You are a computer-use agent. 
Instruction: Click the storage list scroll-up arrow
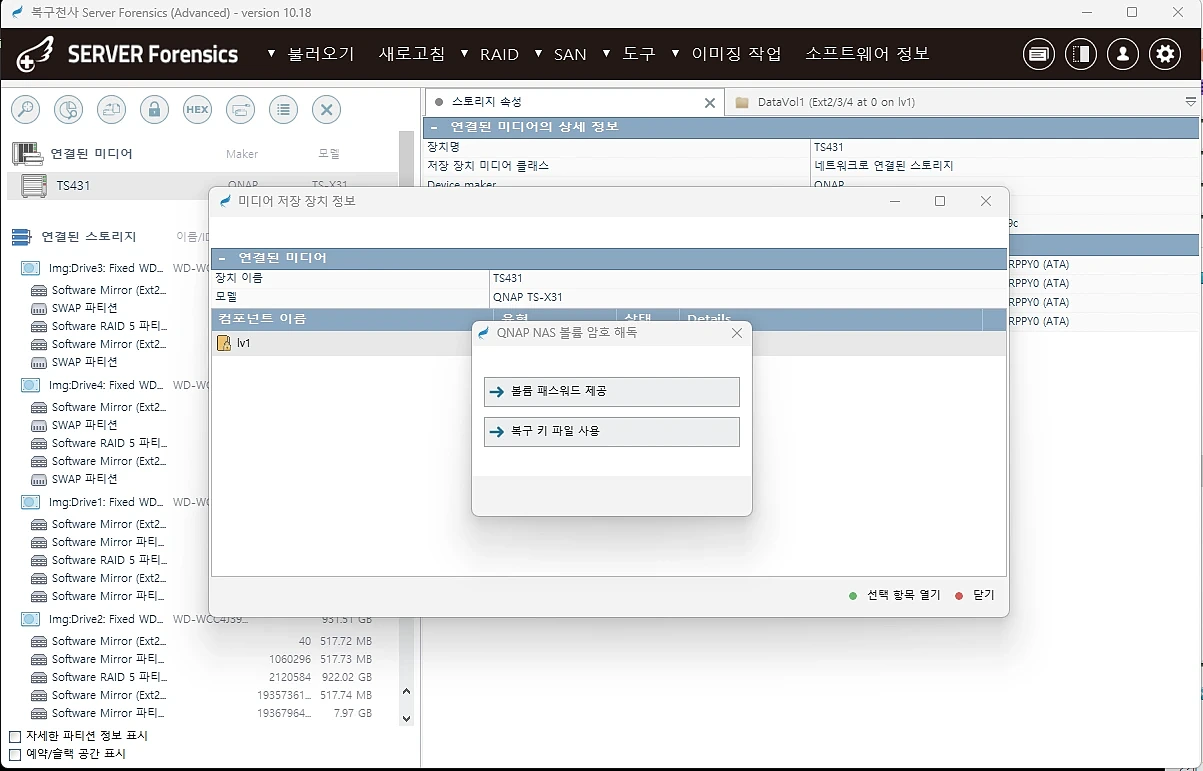pyautogui.click(x=406, y=691)
